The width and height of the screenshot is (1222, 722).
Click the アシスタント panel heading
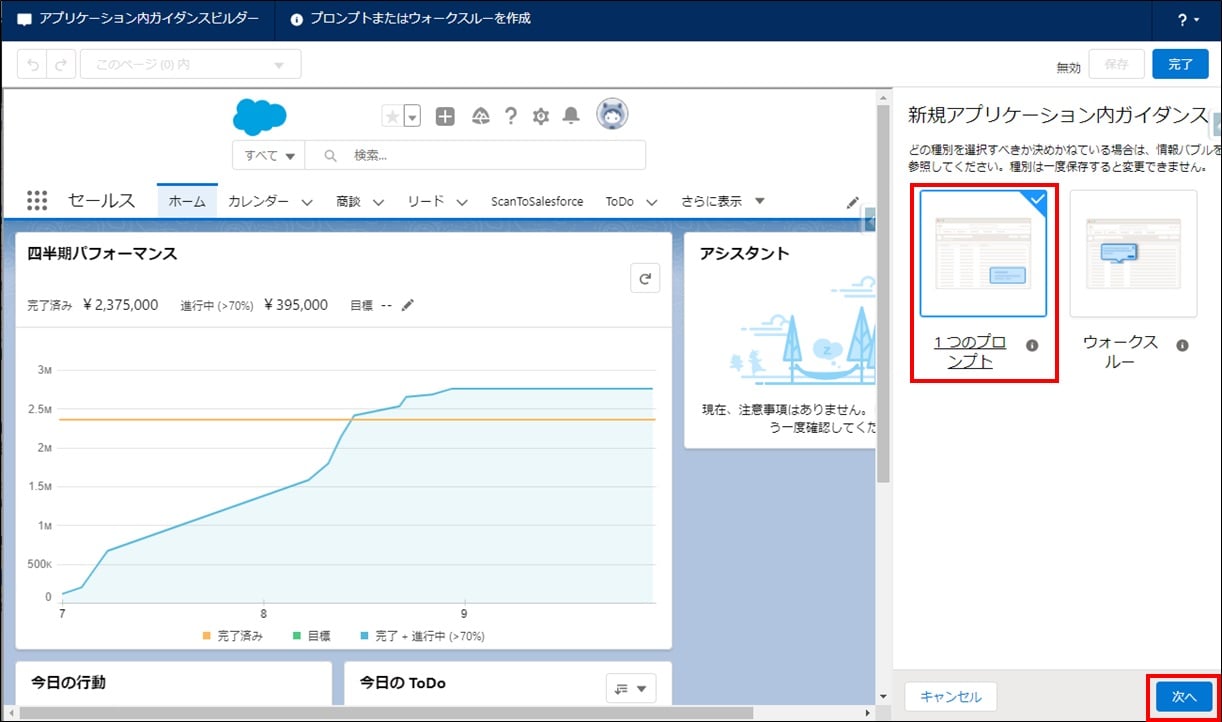coord(744,253)
